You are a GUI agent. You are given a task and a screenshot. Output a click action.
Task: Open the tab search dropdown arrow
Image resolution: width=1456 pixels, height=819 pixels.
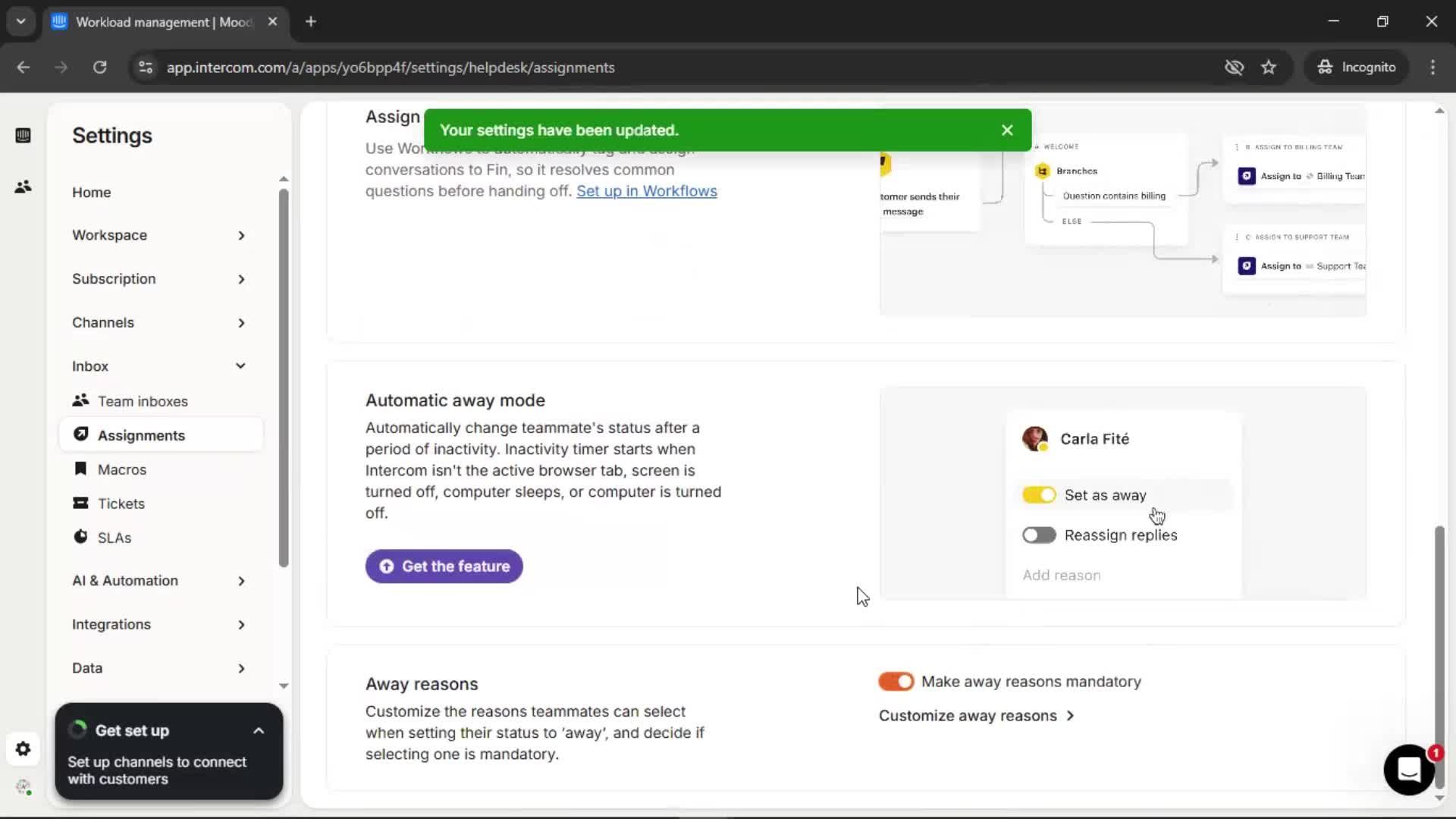[21, 22]
